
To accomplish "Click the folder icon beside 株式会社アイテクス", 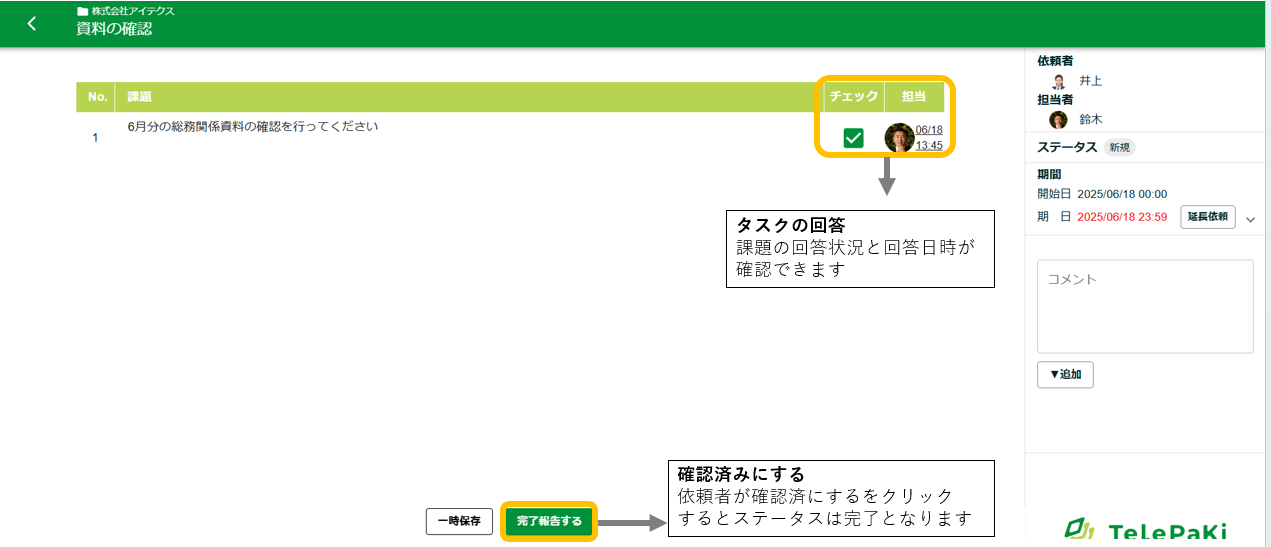I will click(x=82, y=11).
